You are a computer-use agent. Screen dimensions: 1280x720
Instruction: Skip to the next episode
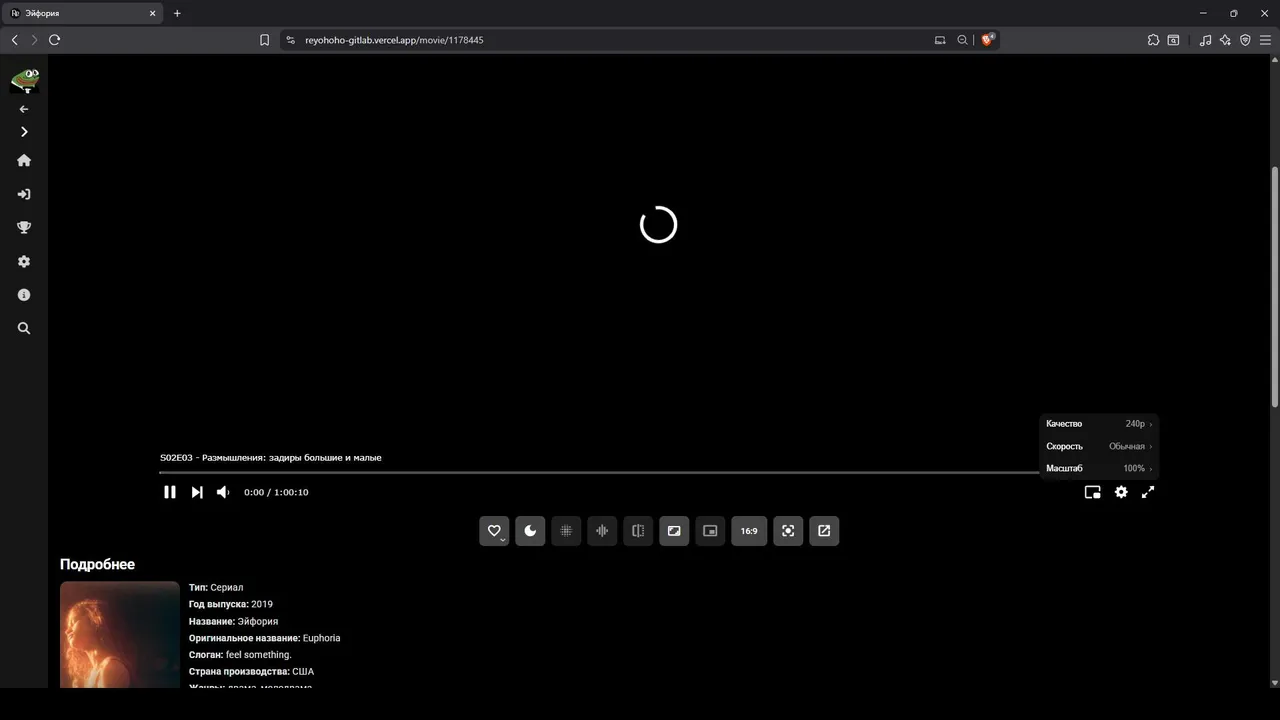point(197,492)
